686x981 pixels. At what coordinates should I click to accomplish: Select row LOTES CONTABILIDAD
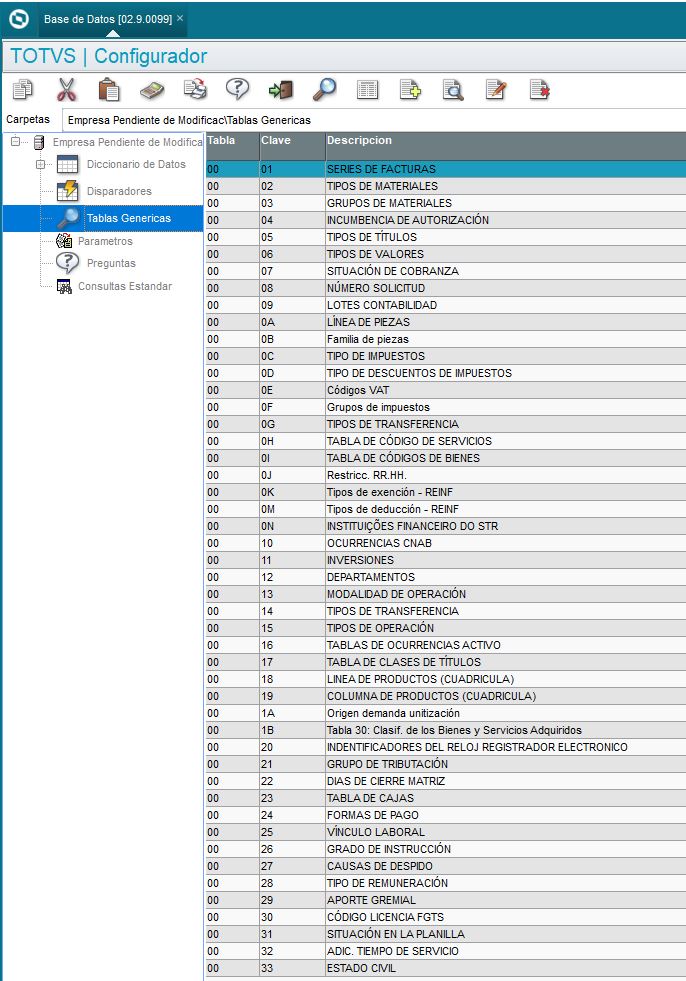tap(446, 305)
